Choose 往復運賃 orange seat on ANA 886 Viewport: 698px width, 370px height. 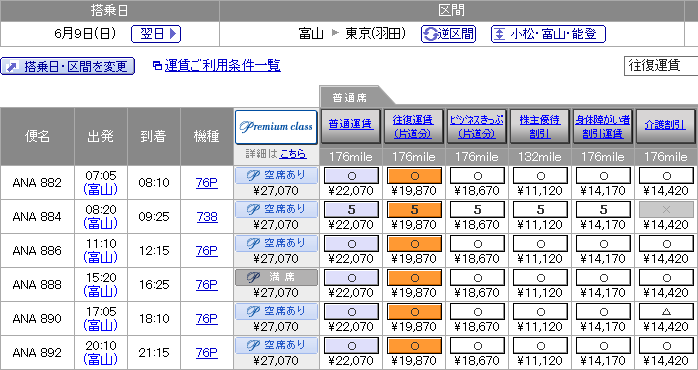coord(414,244)
